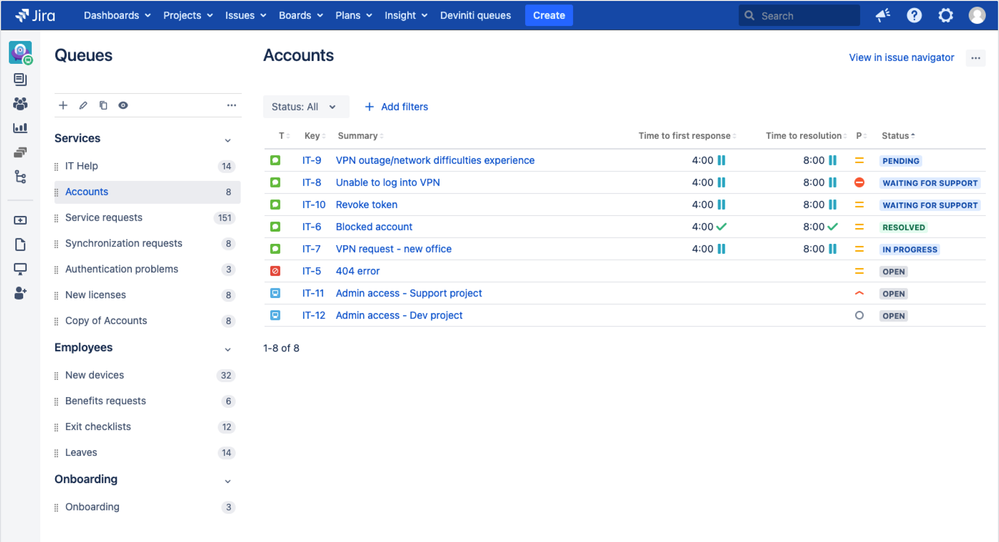The image size is (999, 542).
Task: Click the Create button
Action: tap(549, 15)
